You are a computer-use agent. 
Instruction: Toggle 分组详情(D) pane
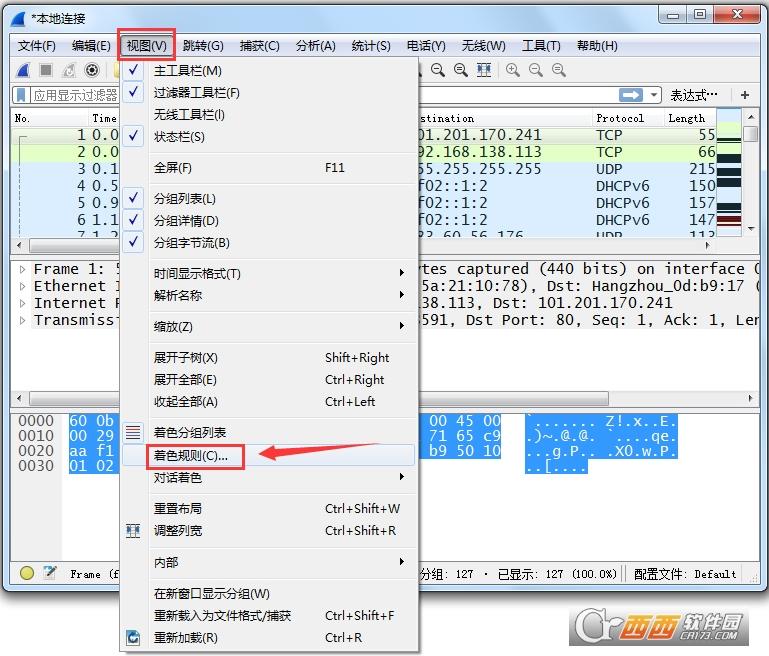click(x=269, y=221)
